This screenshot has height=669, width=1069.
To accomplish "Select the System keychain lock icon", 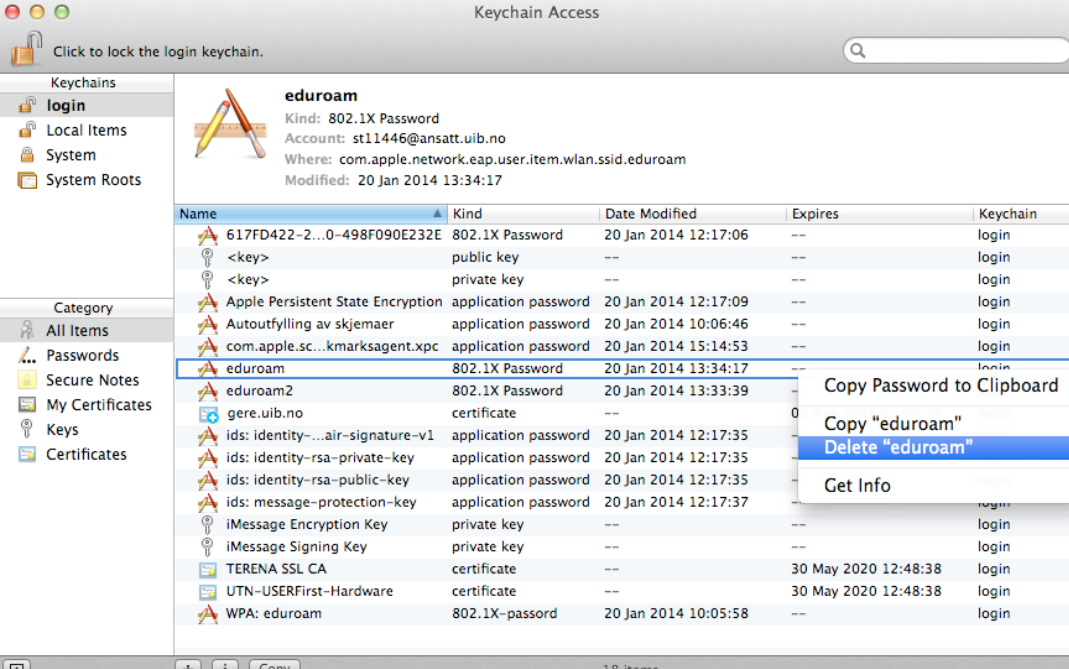I will click(x=27, y=155).
